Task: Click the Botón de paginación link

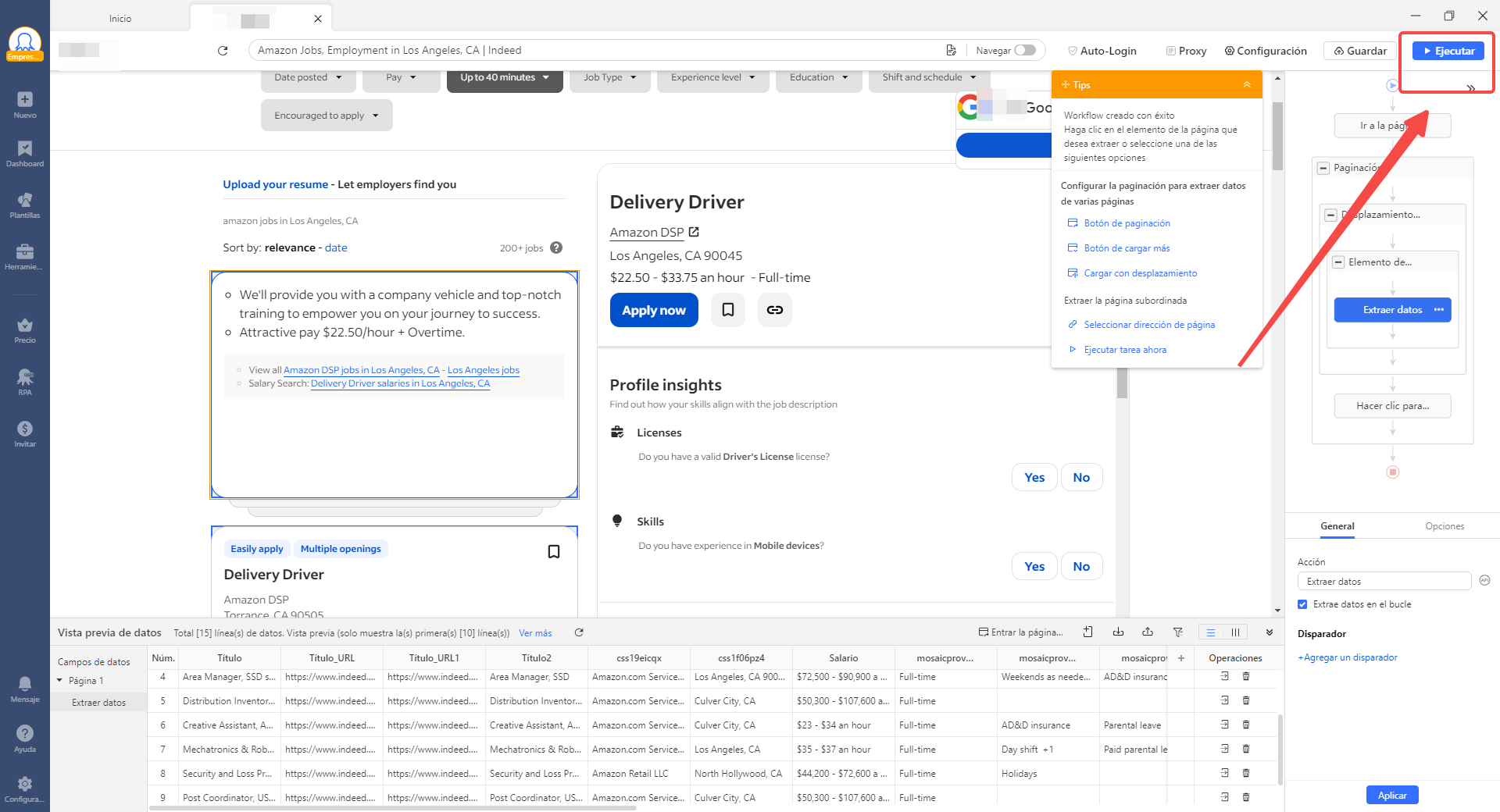Action: (x=1127, y=223)
